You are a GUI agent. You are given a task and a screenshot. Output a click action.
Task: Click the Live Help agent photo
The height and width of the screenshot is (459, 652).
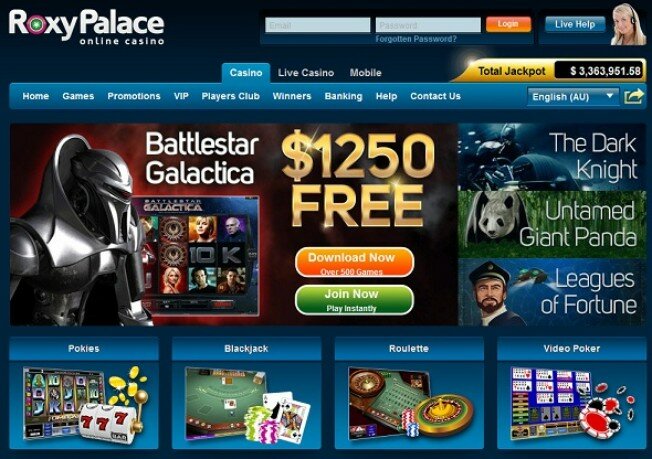point(628,24)
